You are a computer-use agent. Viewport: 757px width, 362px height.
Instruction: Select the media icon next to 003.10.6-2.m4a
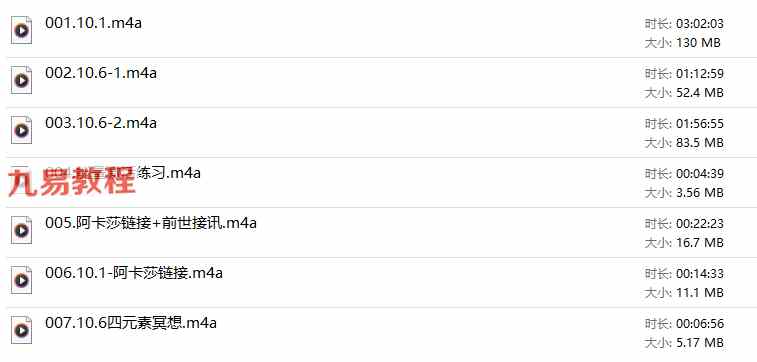(21, 130)
